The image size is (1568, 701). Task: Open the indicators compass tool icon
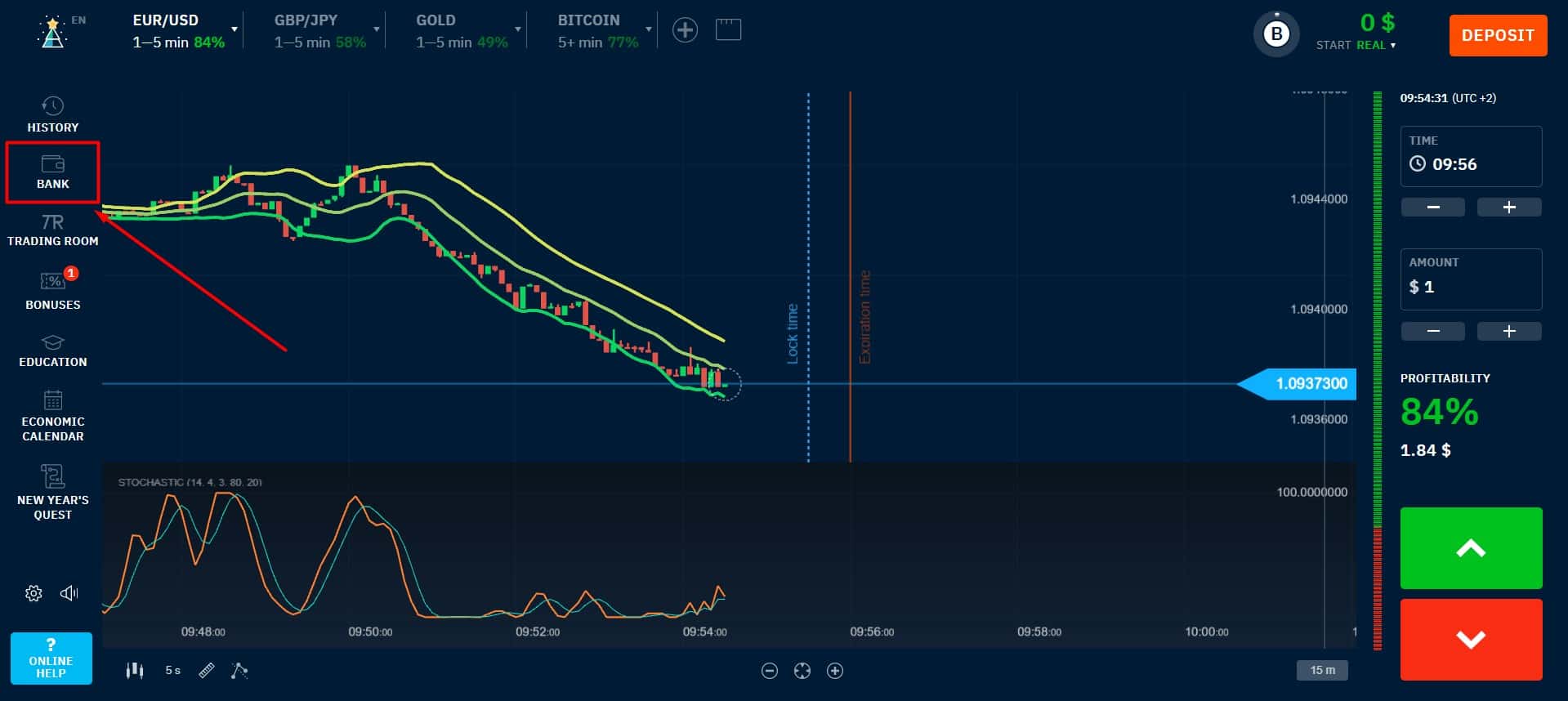(x=239, y=671)
